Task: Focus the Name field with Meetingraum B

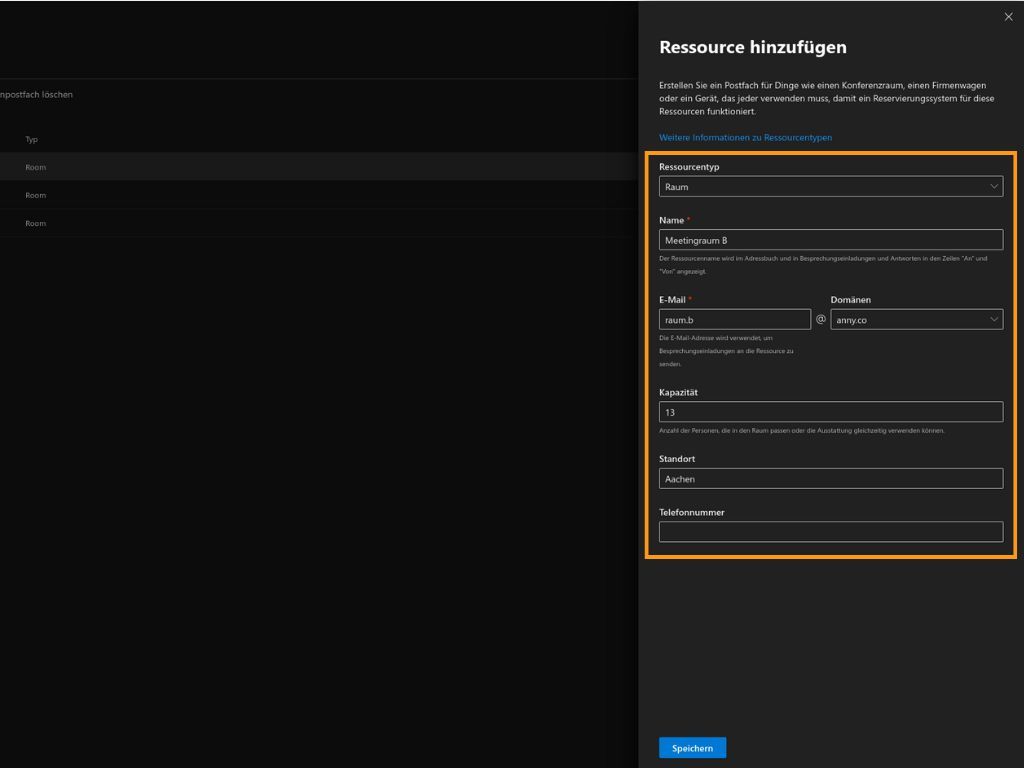Action: [x=830, y=240]
